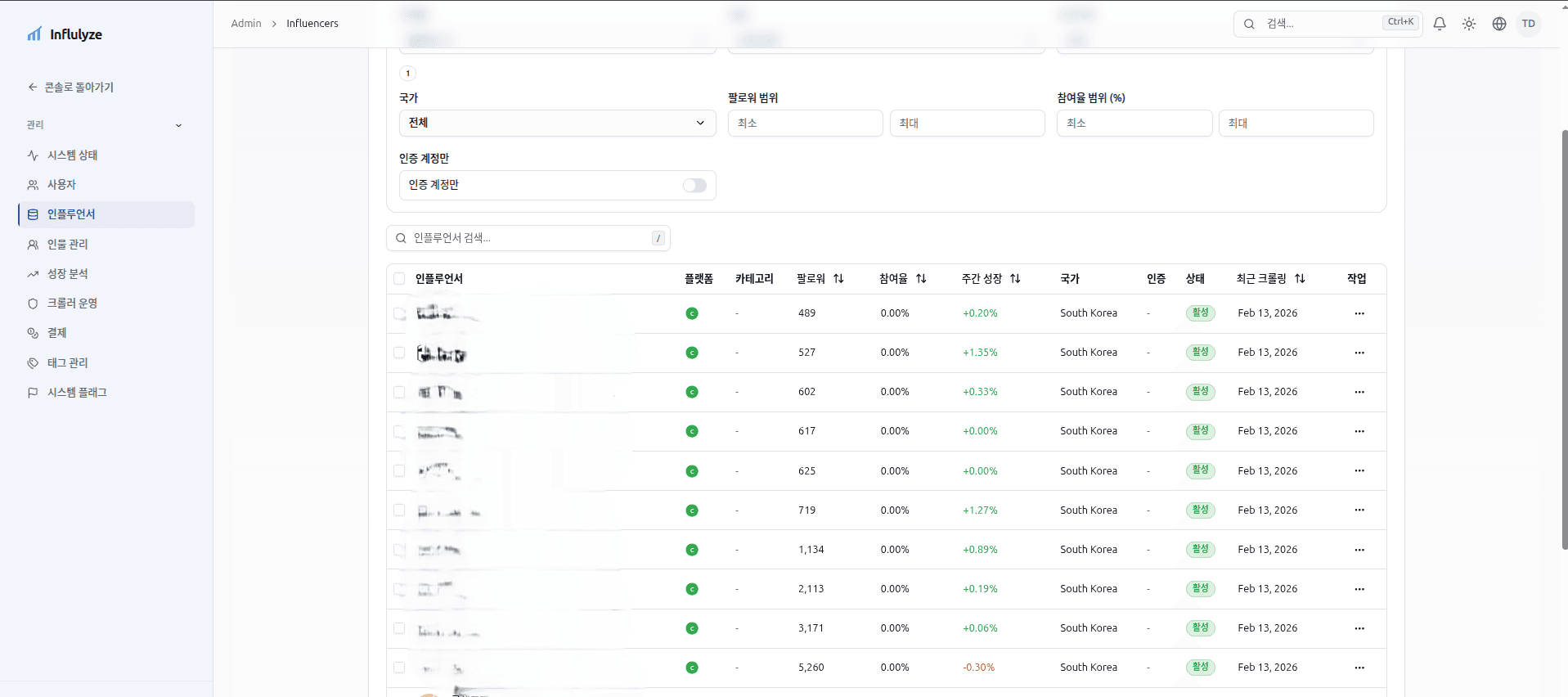The width and height of the screenshot is (1568, 697).
Task: Enable the 인증 계정만 verified-only toggle
Action: tap(694, 186)
